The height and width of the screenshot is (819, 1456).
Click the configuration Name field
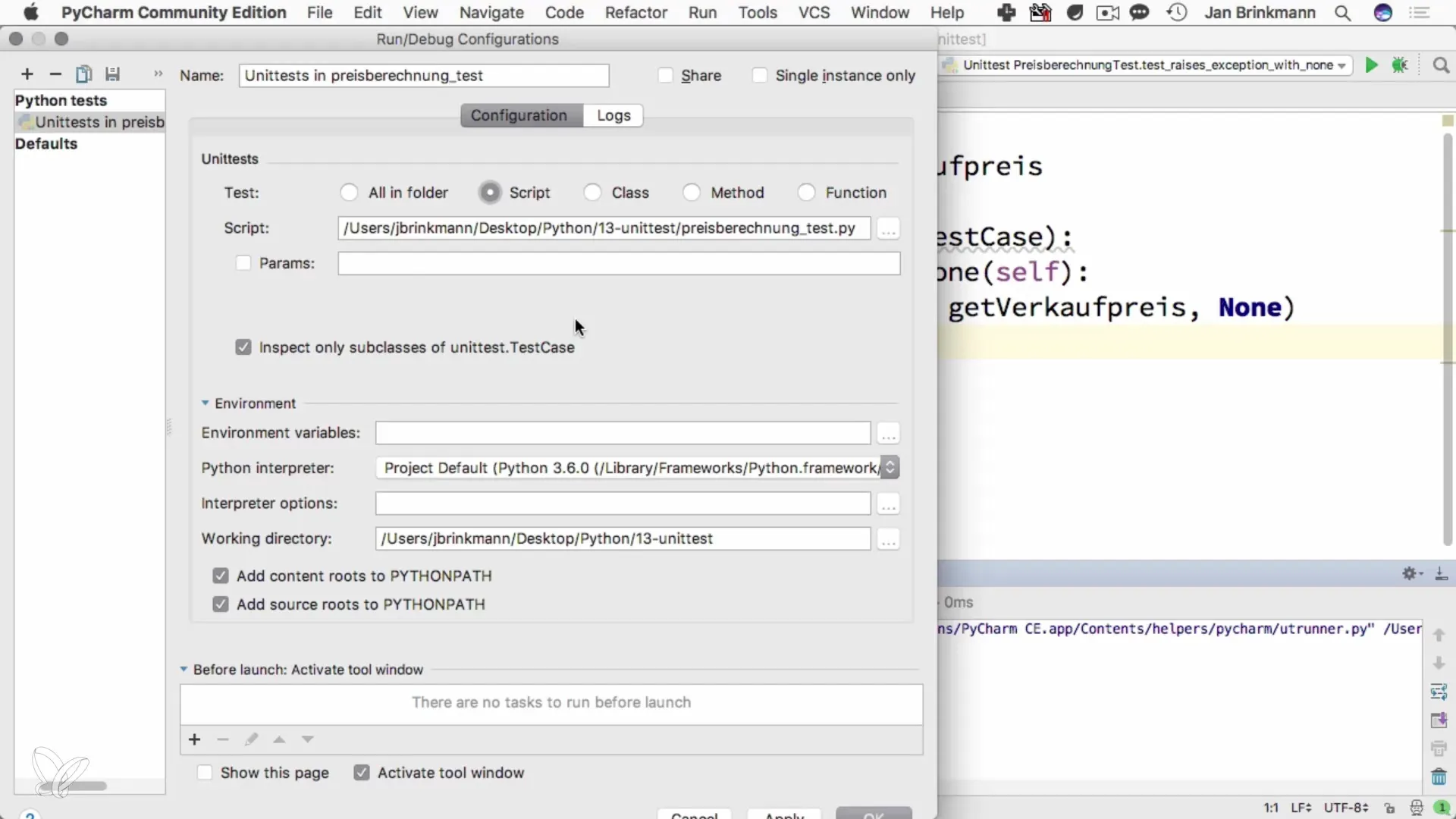(x=424, y=75)
